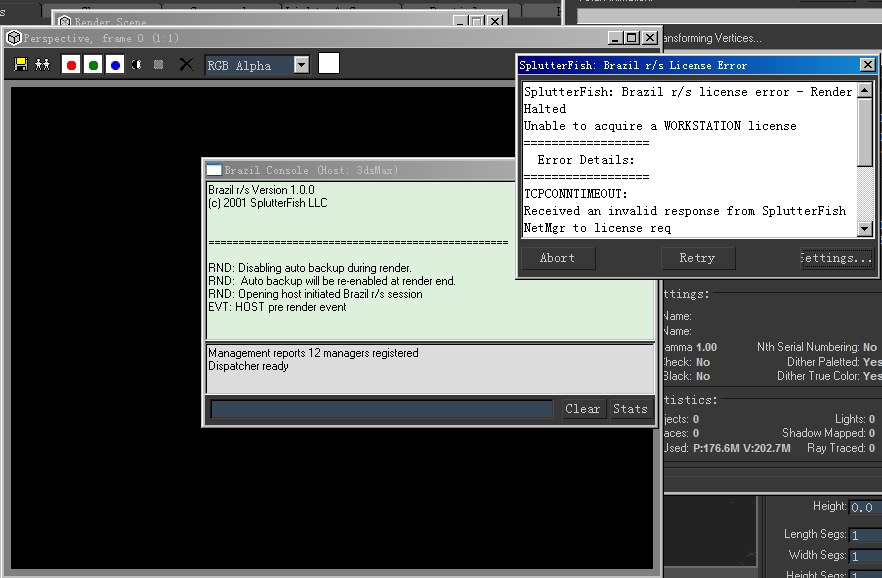Click the "Shadow Mapped: 0" statistic
The width and height of the screenshot is (882, 578).
pyautogui.click(x=829, y=433)
